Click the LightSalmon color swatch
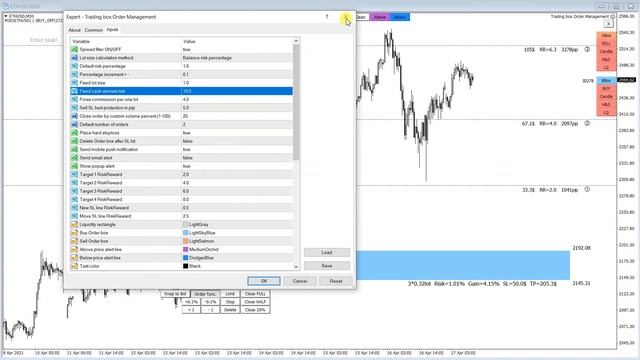640x360 pixels. pyautogui.click(x=186, y=241)
